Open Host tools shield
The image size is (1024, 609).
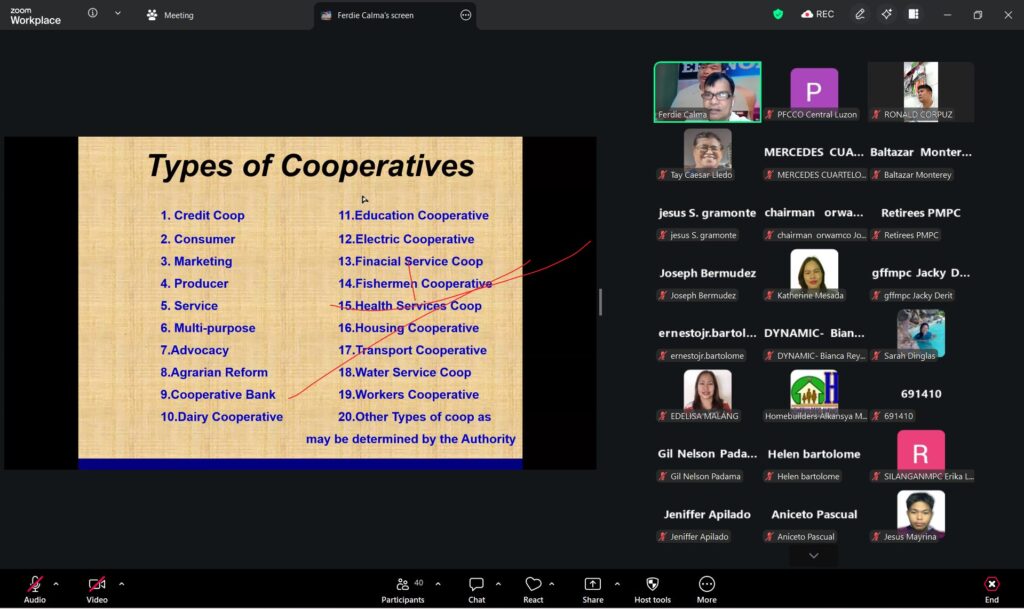tap(653, 585)
